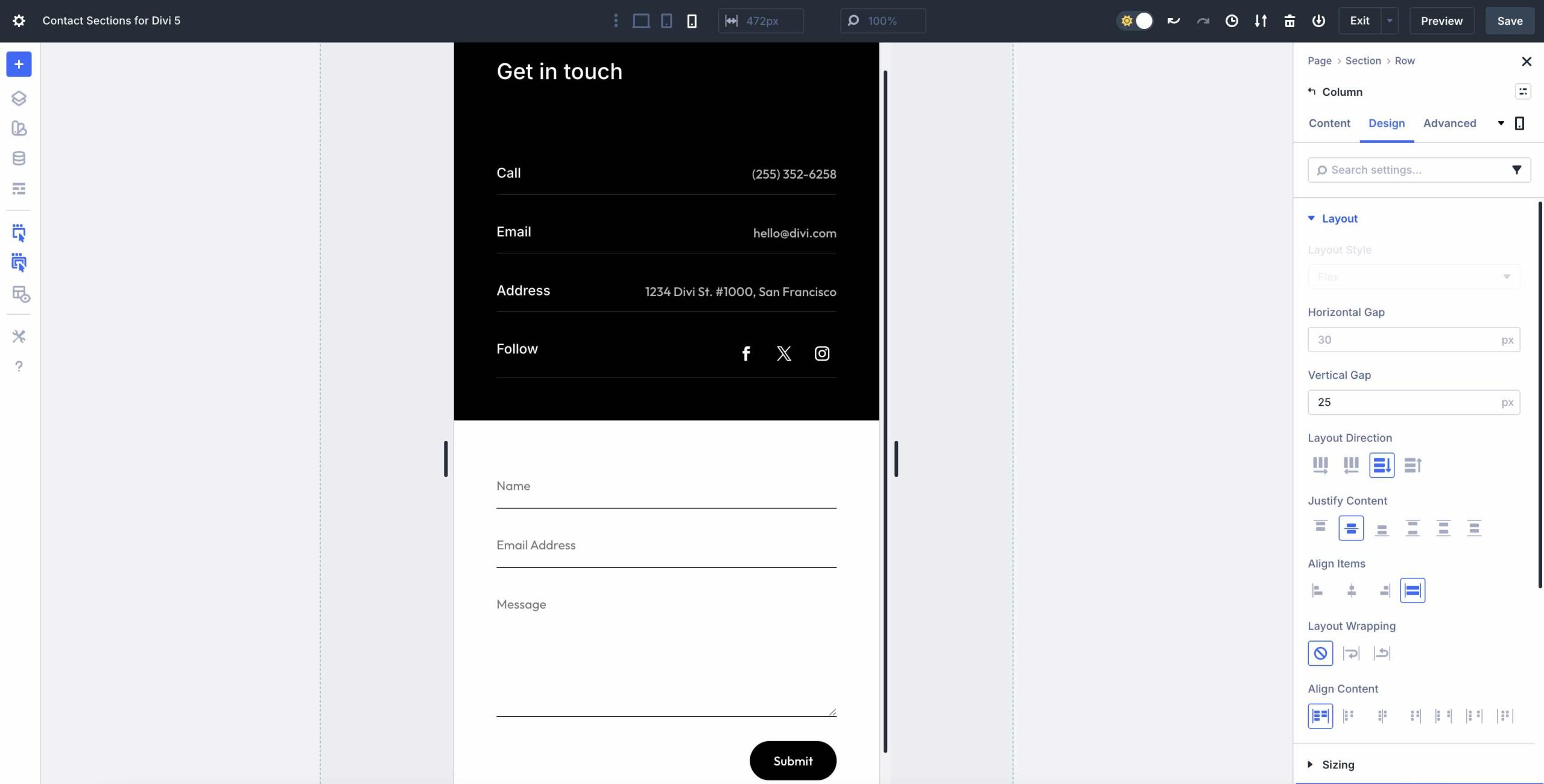This screenshot has width=1544, height=784.
Task: Open the Layers panel in the left sidebar
Action: 19,98
